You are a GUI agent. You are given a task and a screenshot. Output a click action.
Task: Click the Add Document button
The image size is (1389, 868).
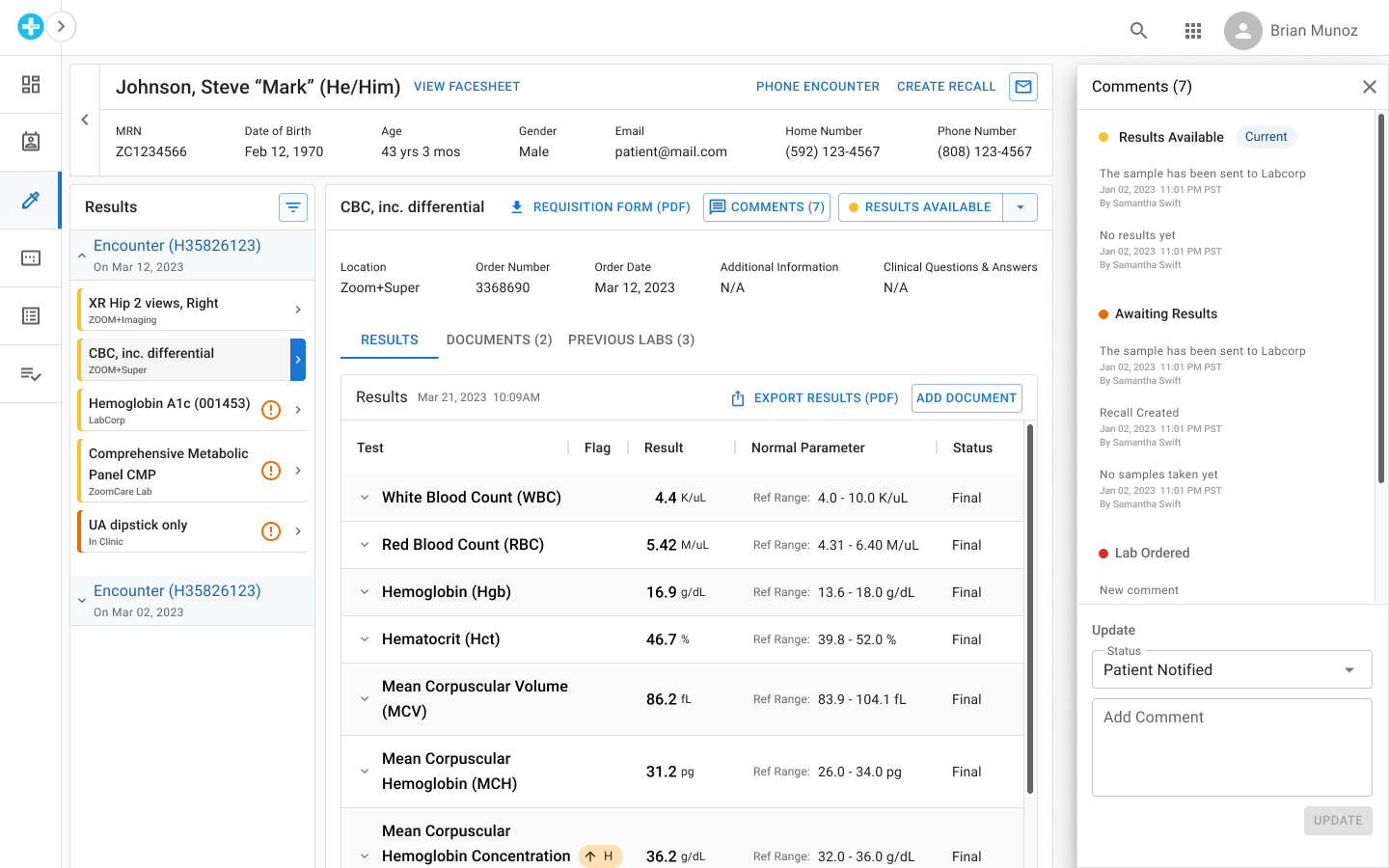967,398
